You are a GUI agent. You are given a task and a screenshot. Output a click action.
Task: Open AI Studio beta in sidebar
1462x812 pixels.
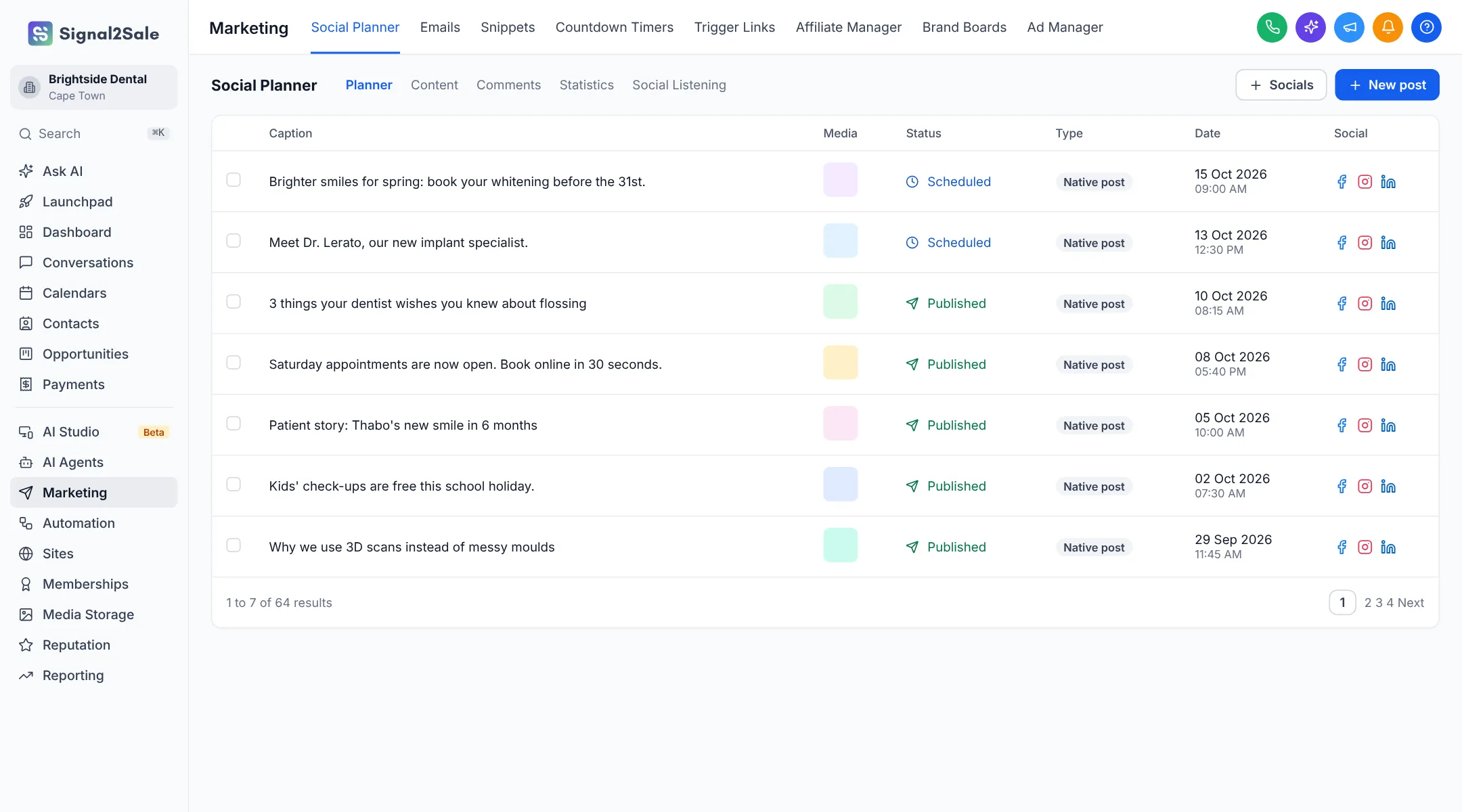[x=93, y=432]
